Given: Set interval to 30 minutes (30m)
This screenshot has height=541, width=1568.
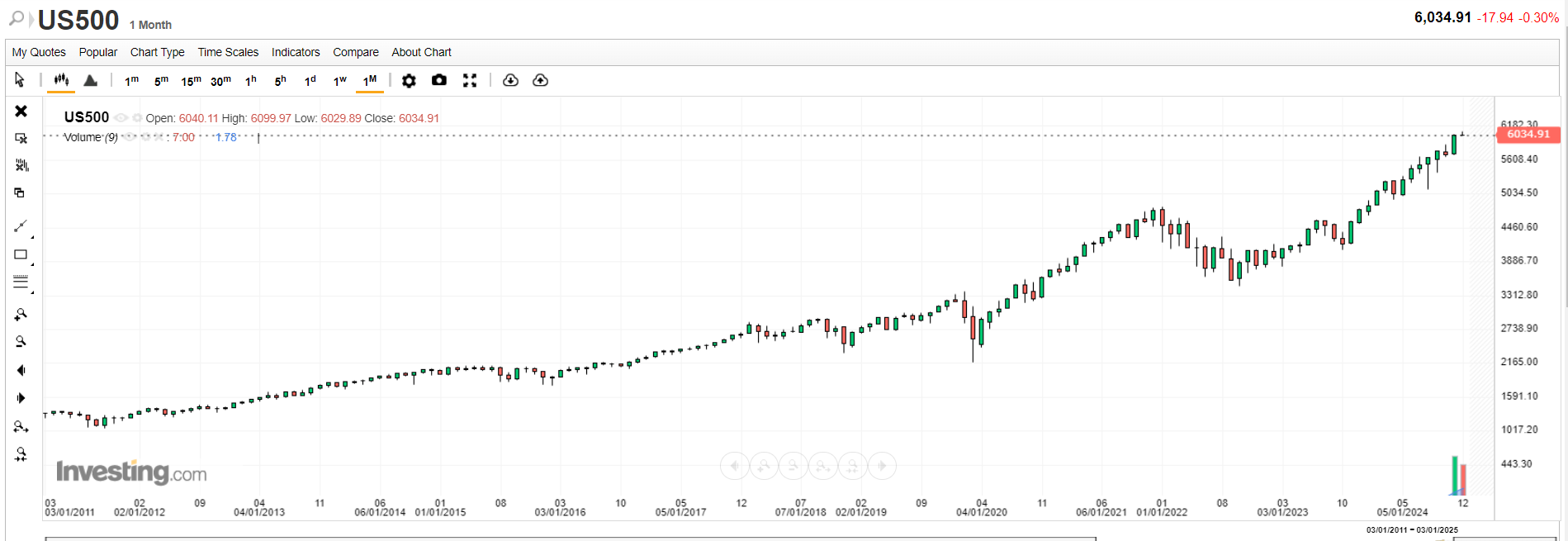Looking at the screenshot, I should coord(220,80).
